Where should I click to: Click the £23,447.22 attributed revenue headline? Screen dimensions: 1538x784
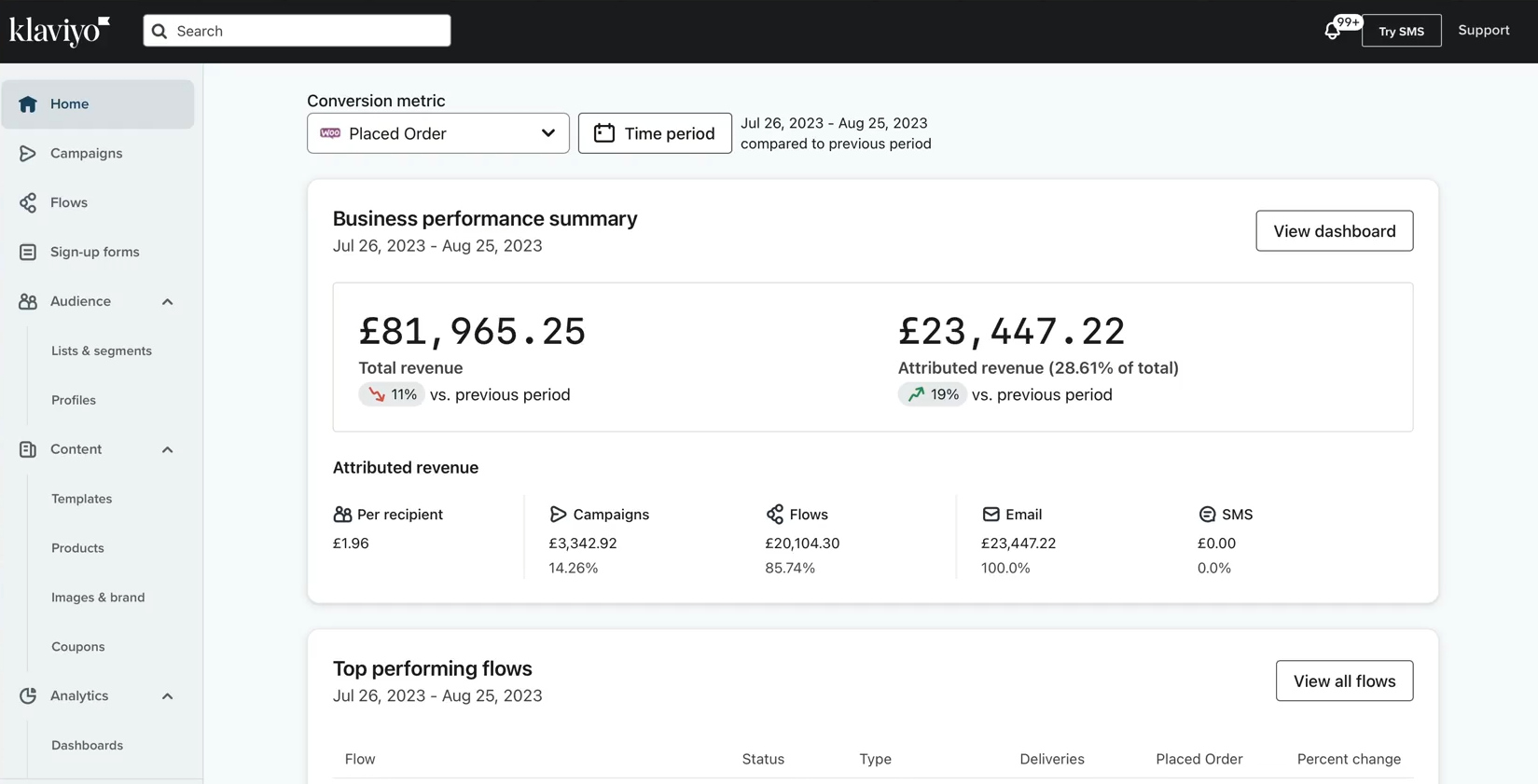coord(1012,331)
